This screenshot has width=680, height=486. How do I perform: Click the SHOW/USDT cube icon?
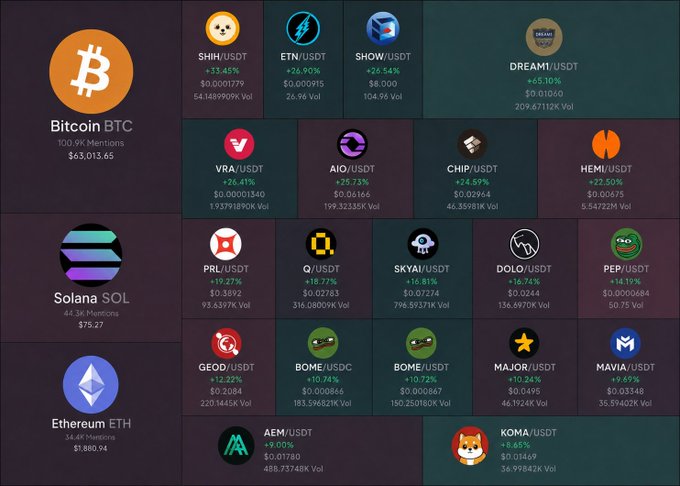382,29
